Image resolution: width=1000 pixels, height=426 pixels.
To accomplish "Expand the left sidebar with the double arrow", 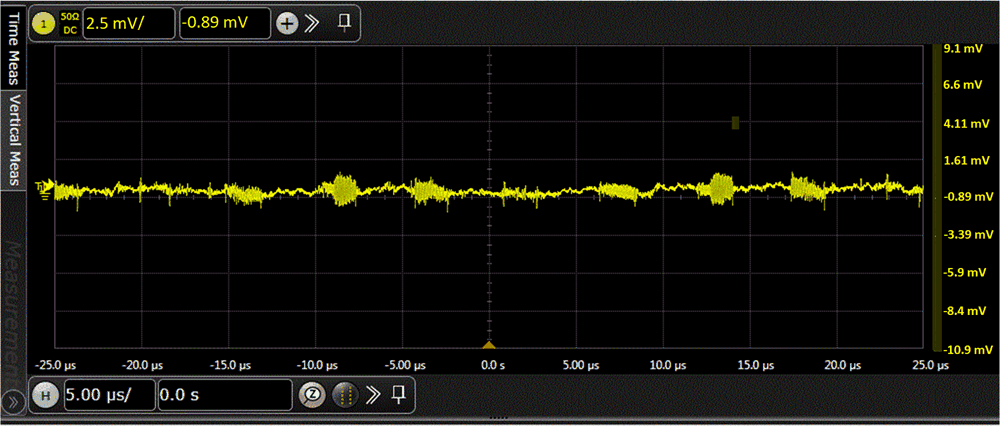I will coord(12,400).
